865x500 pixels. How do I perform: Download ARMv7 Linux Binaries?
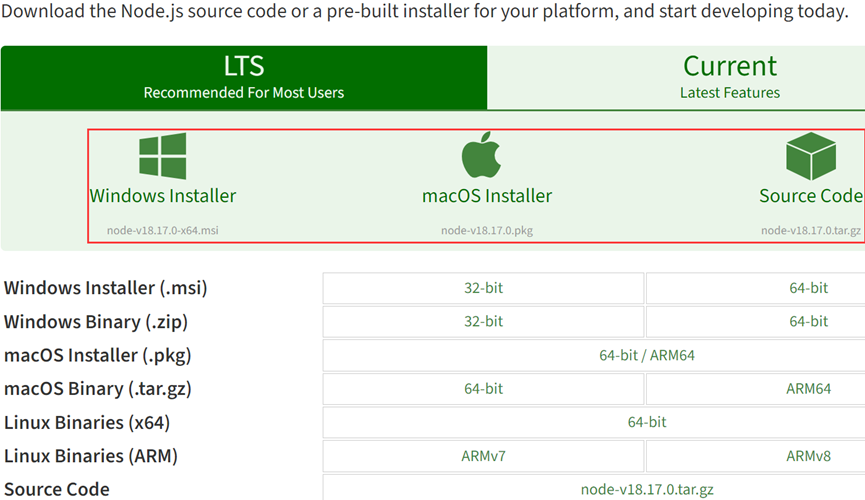tap(483, 456)
